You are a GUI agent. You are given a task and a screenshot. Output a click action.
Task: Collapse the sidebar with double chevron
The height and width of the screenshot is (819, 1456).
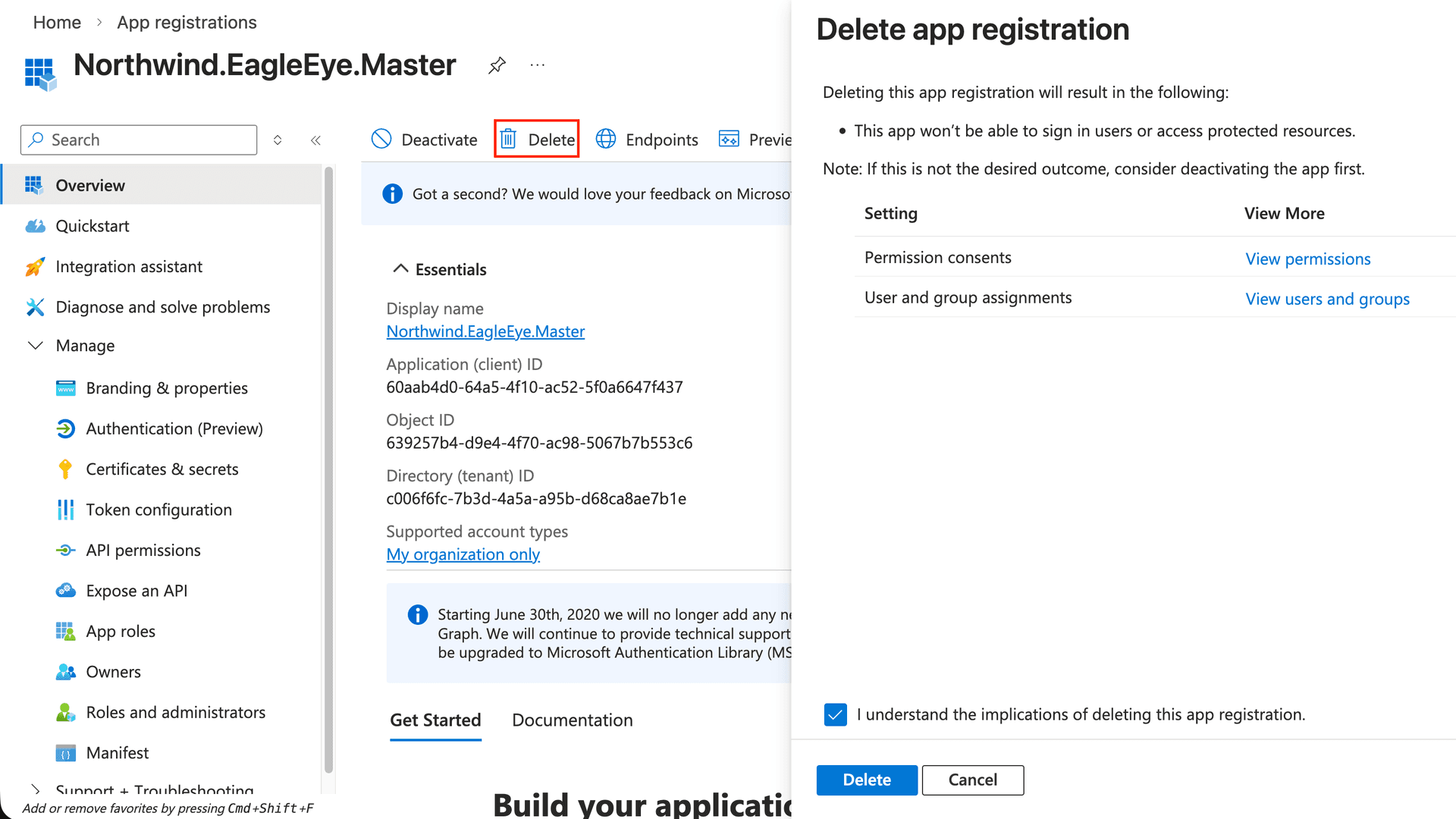point(315,140)
